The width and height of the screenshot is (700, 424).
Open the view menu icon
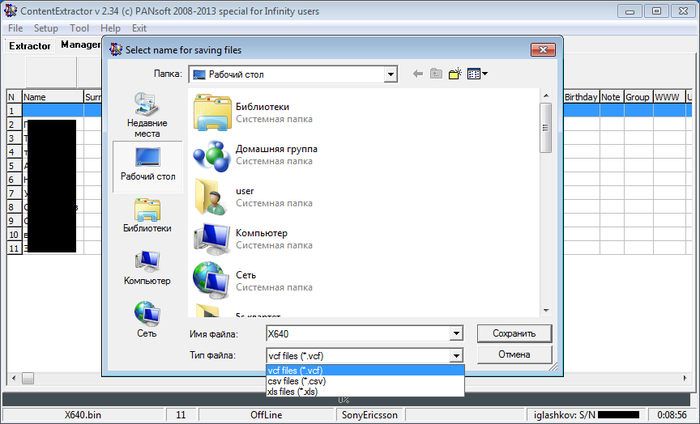[x=476, y=74]
